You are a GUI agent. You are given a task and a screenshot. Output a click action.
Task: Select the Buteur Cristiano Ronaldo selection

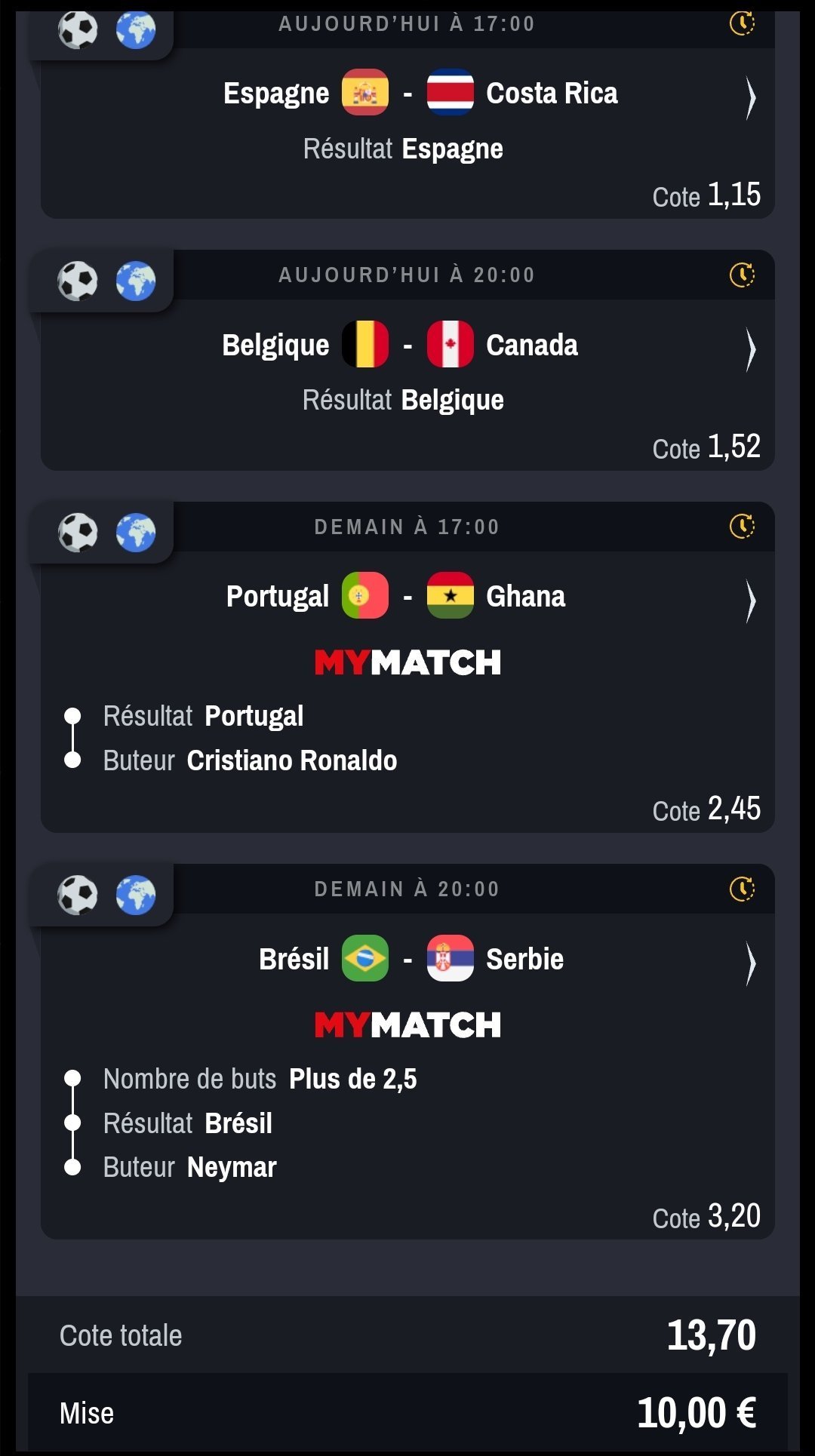click(250, 760)
